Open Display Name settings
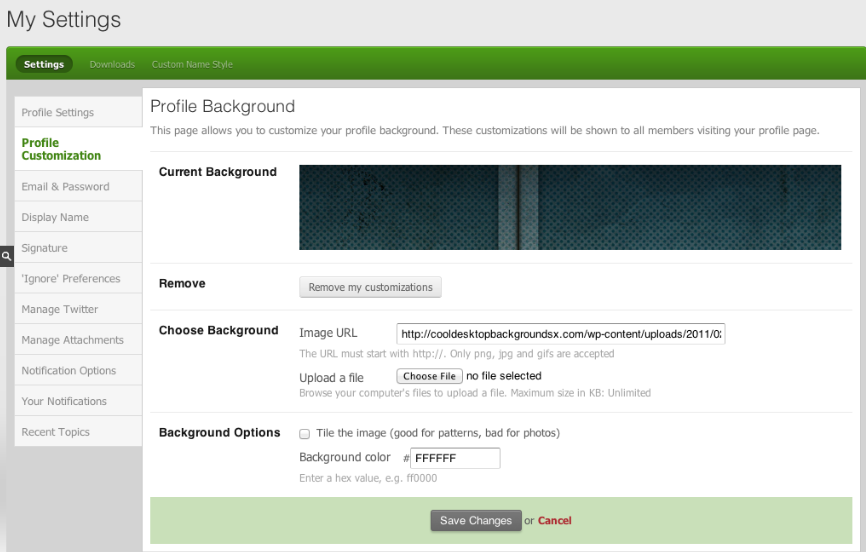 tap(55, 217)
